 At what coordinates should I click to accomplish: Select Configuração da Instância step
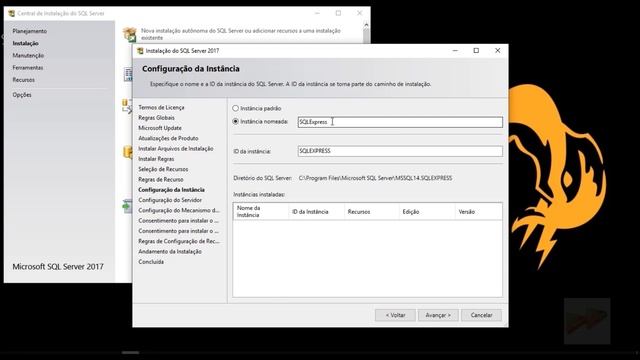pyautogui.click(x=171, y=190)
